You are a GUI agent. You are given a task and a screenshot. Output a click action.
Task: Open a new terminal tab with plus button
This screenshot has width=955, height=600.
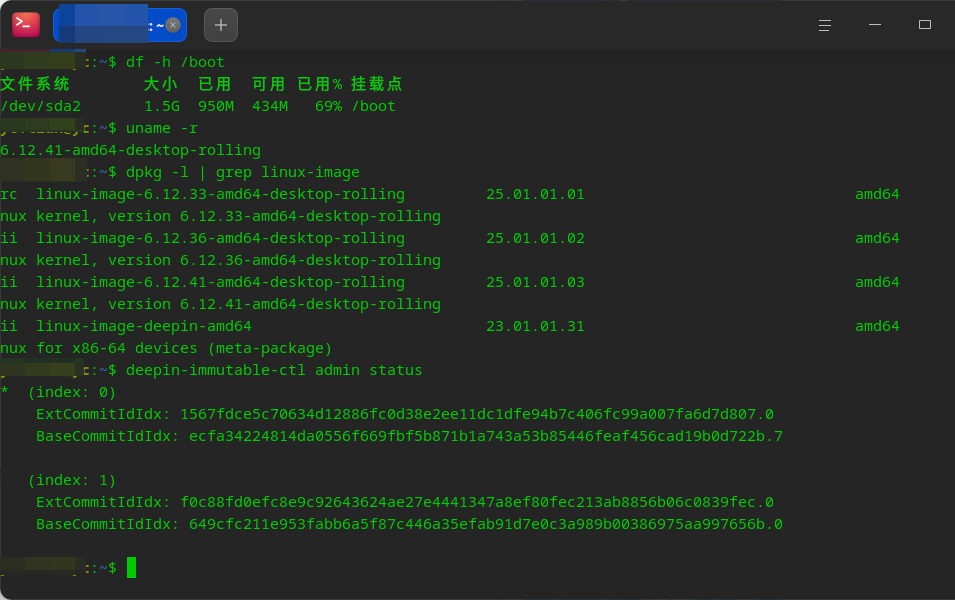[x=220, y=25]
